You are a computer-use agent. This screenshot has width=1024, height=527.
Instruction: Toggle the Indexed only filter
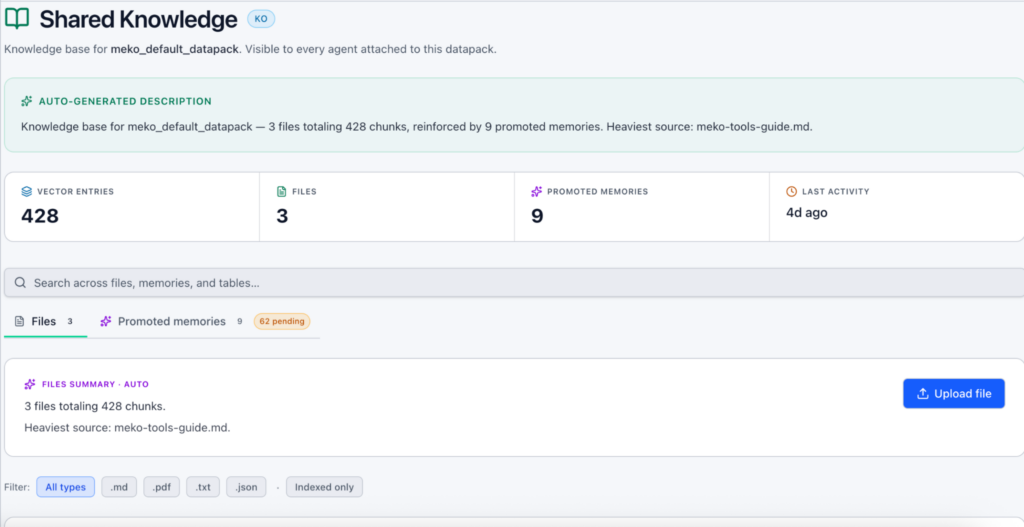pos(324,487)
